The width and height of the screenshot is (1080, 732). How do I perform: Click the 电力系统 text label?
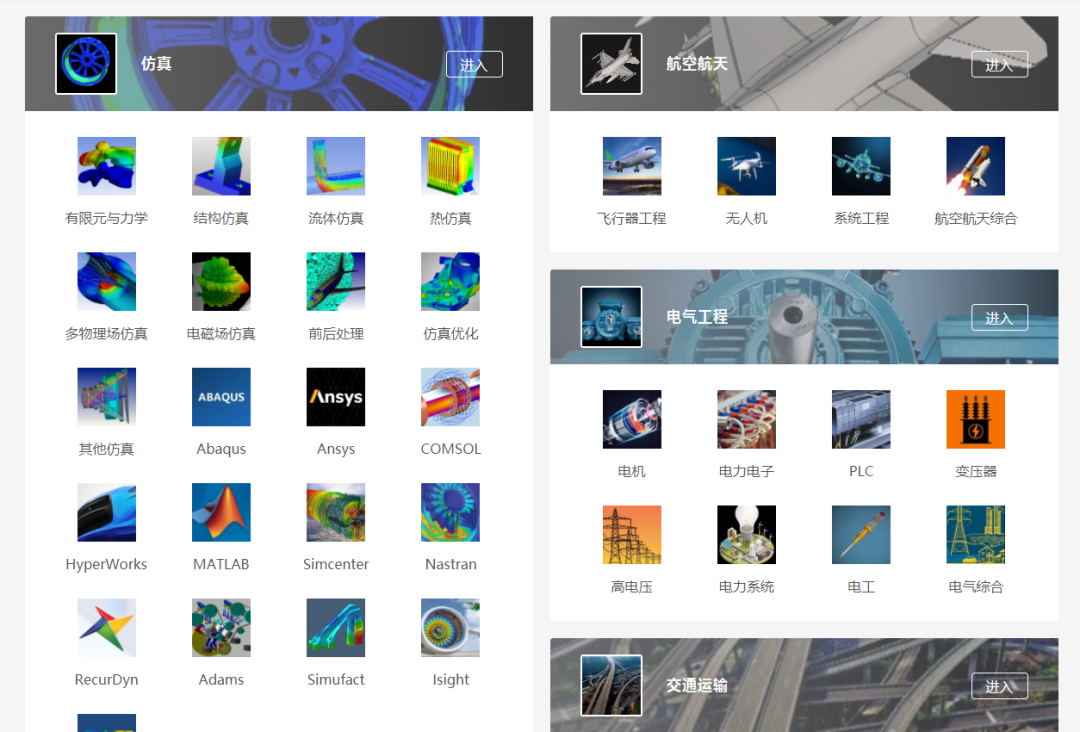[746, 587]
